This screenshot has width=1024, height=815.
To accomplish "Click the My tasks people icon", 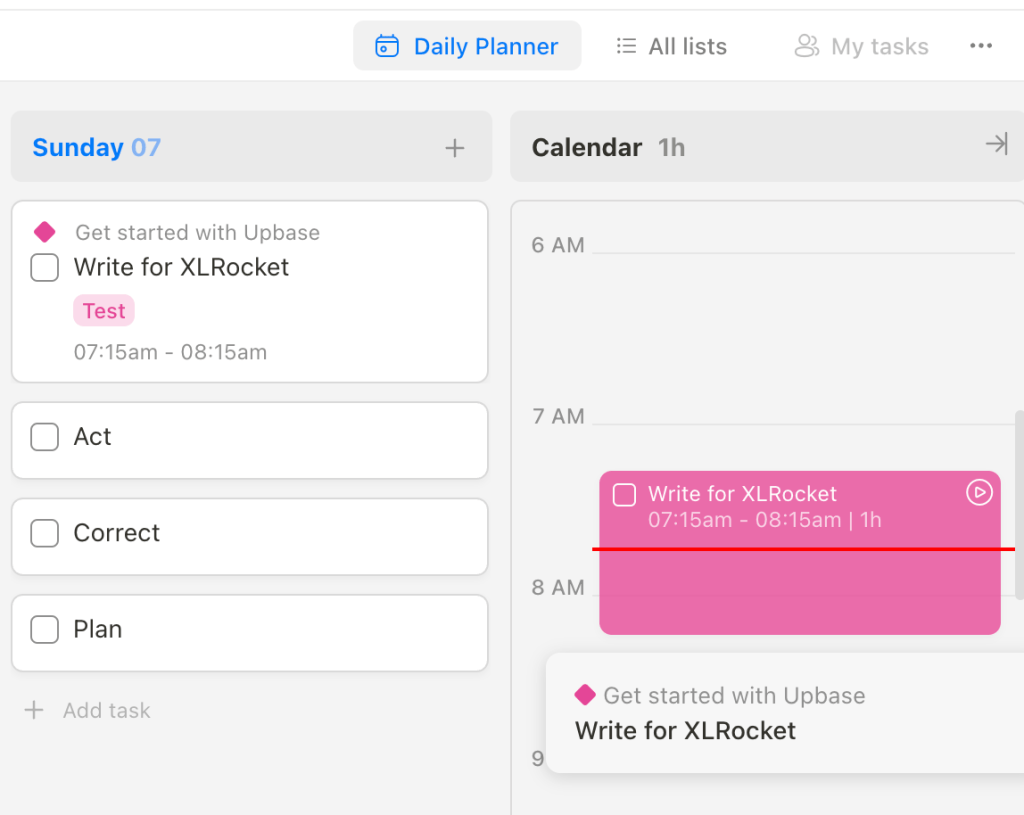I will (806, 46).
